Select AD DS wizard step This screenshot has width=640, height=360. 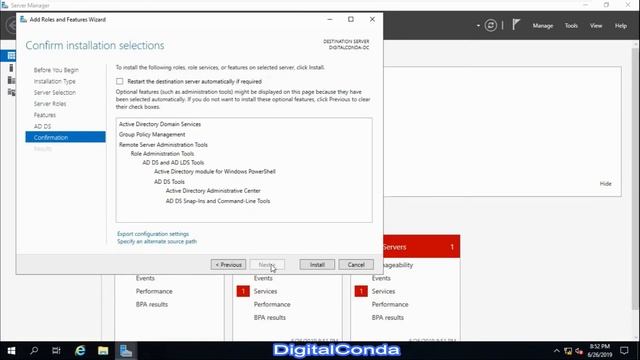point(42,126)
